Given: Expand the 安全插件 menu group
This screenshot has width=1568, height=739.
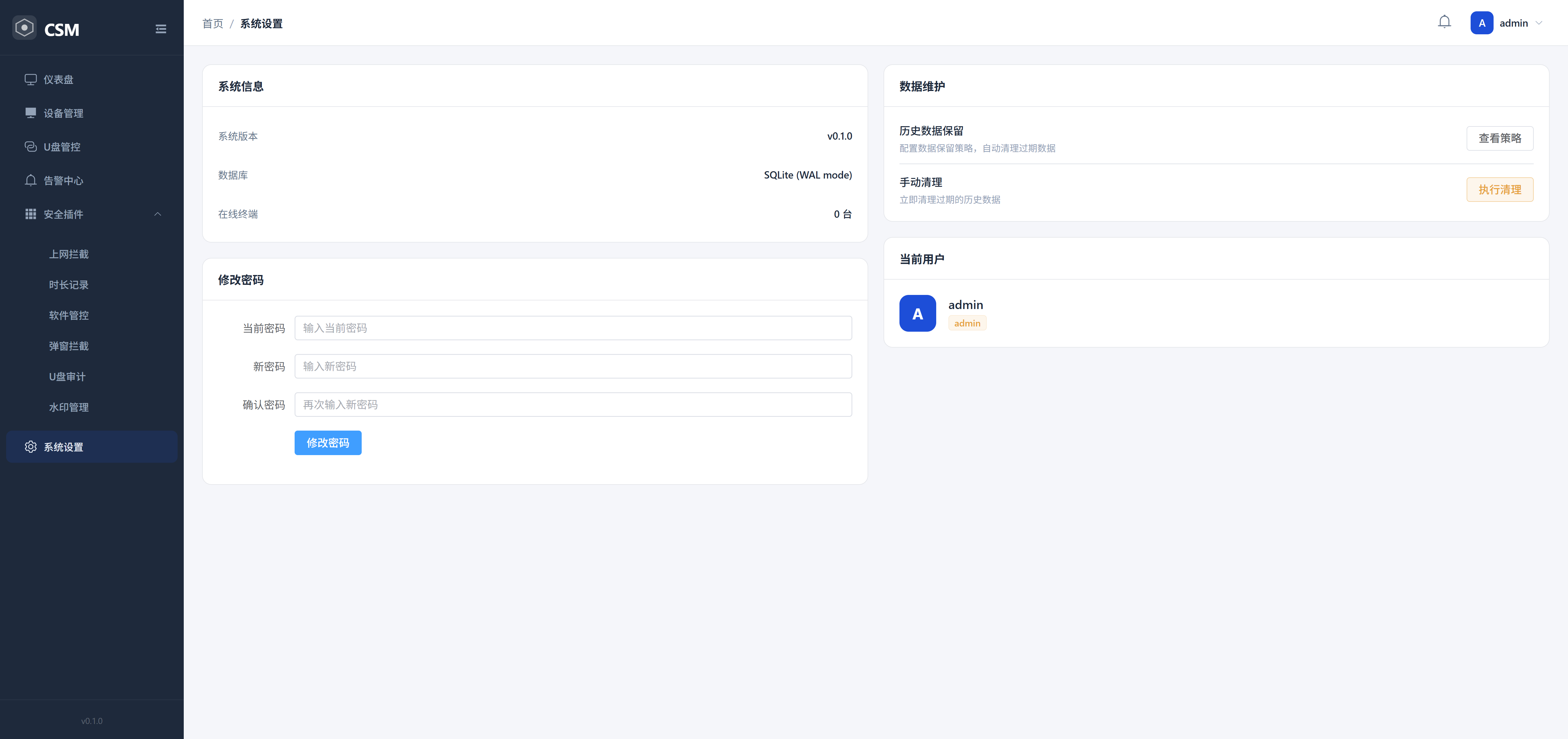Looking at the screenshot, I should [x=63, y=214].
